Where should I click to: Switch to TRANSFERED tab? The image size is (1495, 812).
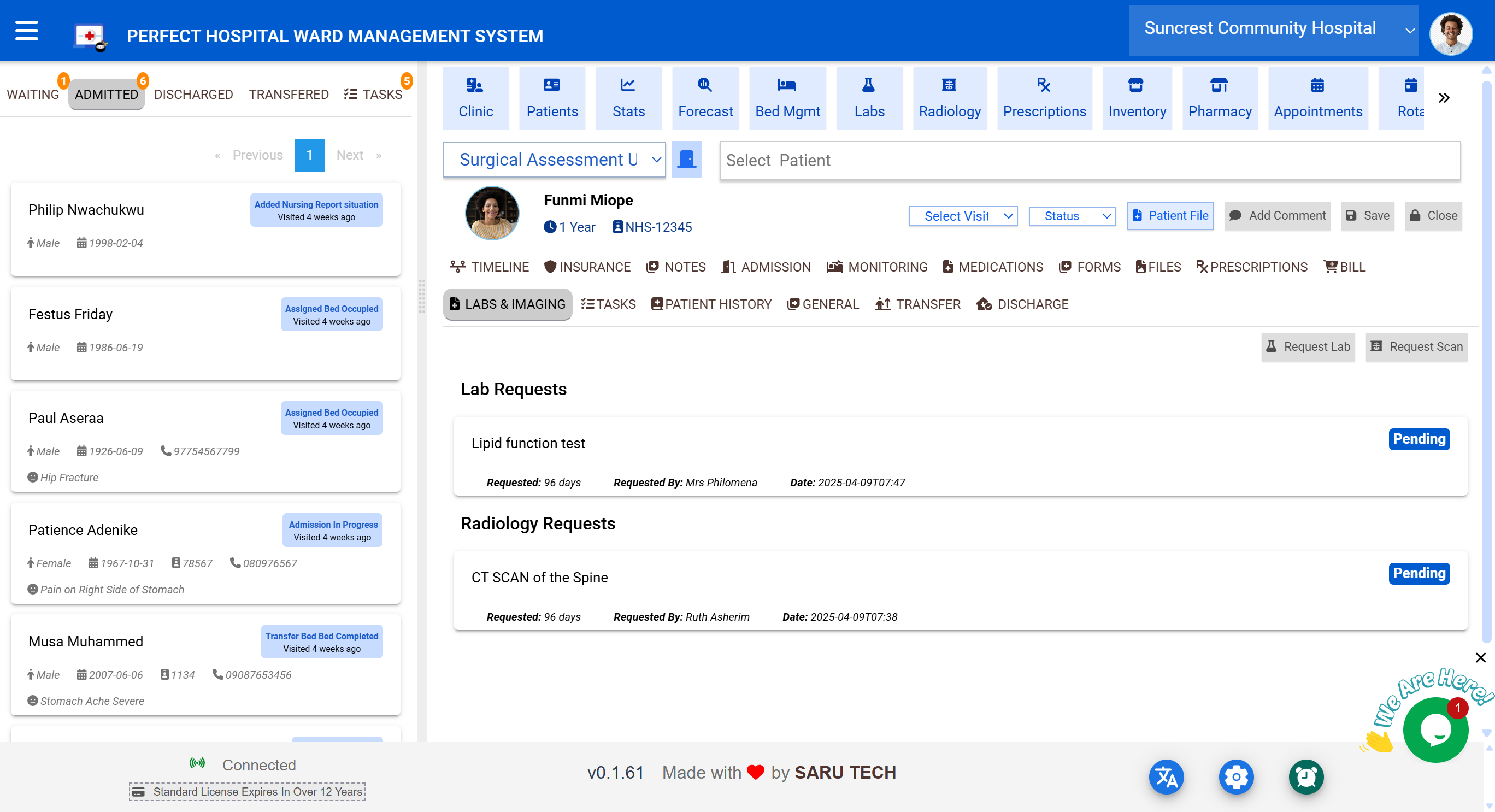(x=289, y=94)
